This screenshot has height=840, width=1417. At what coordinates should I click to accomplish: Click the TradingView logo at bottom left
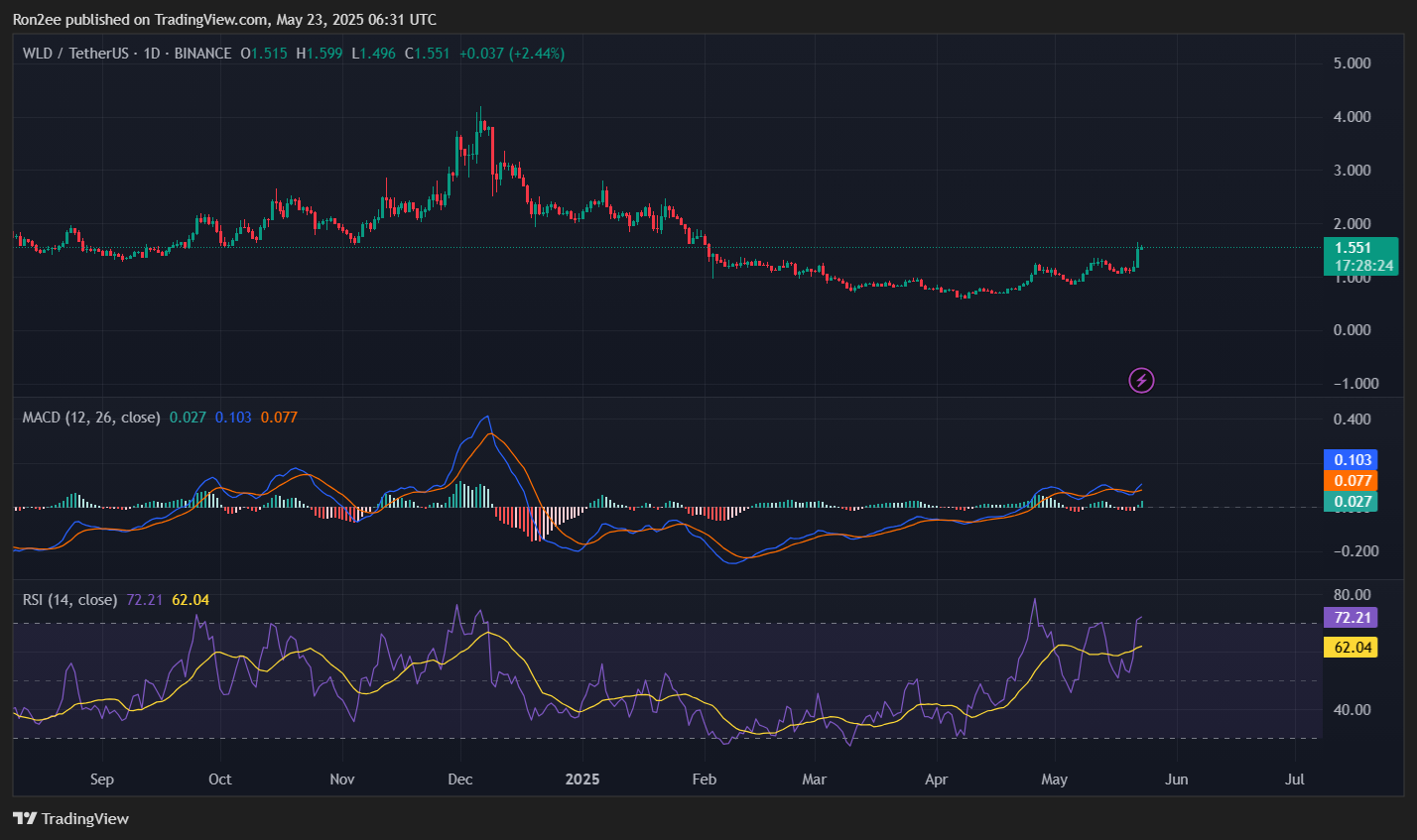[70, 818]
